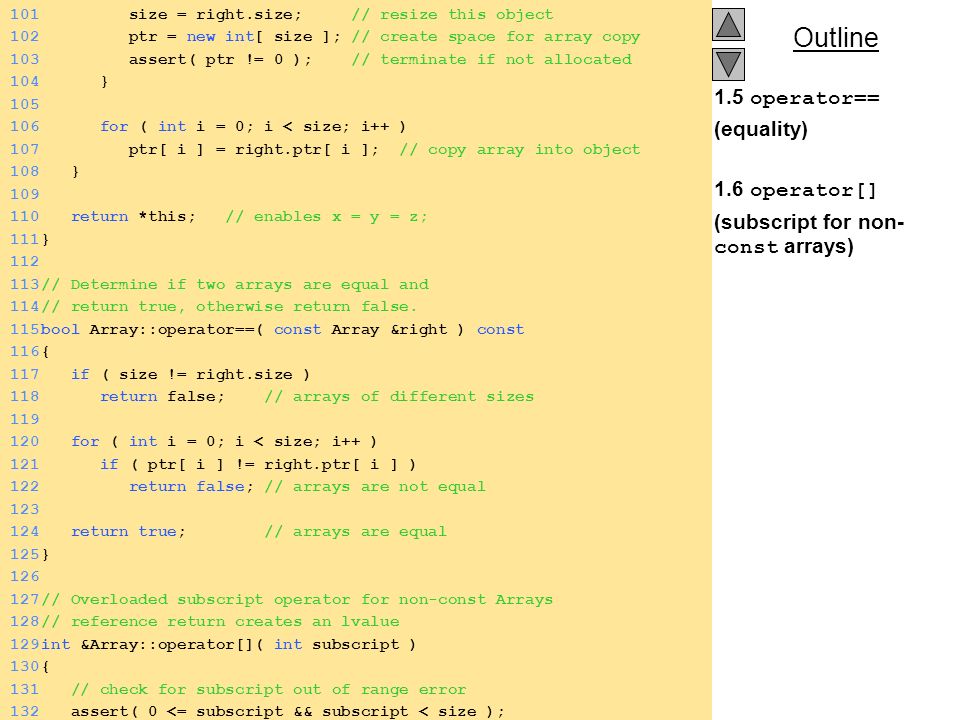Click code line 103 'assert( ptr != 0 );'
Screen dimensions: 960x720
click(x=220, y=59)
